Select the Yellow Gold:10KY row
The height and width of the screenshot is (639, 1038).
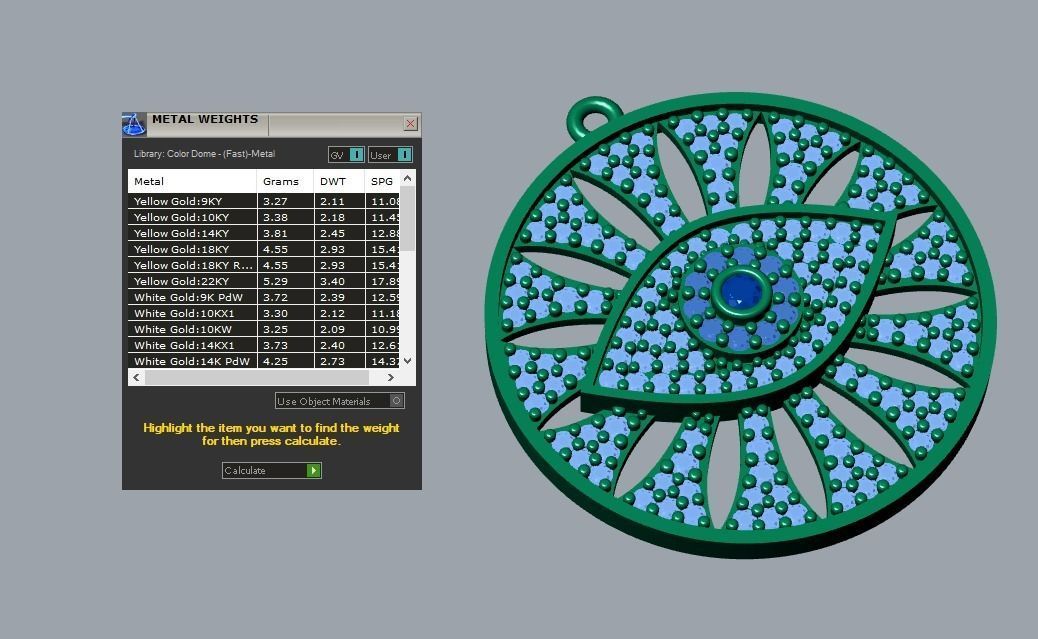click(263, 217)
